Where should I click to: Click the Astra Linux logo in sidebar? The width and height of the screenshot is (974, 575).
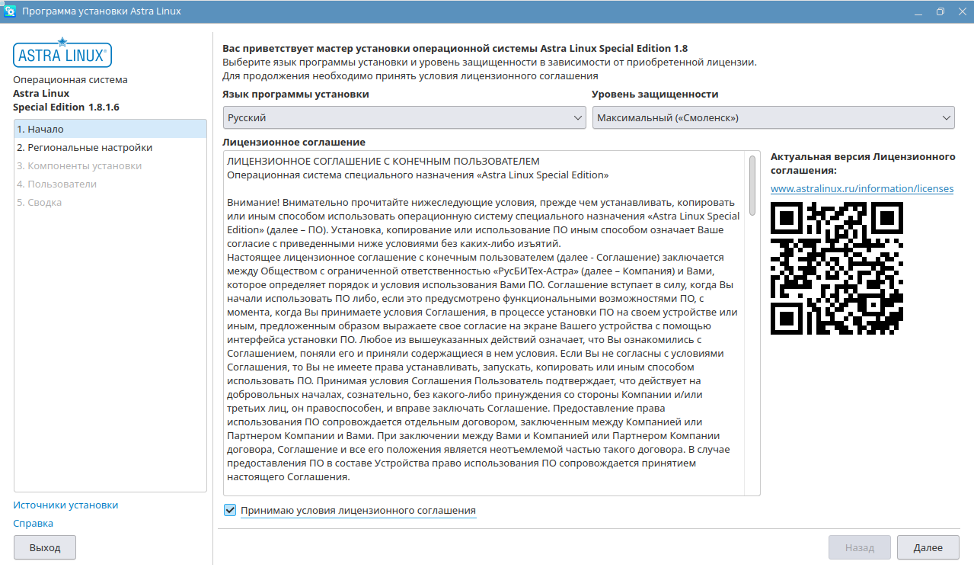62,54
